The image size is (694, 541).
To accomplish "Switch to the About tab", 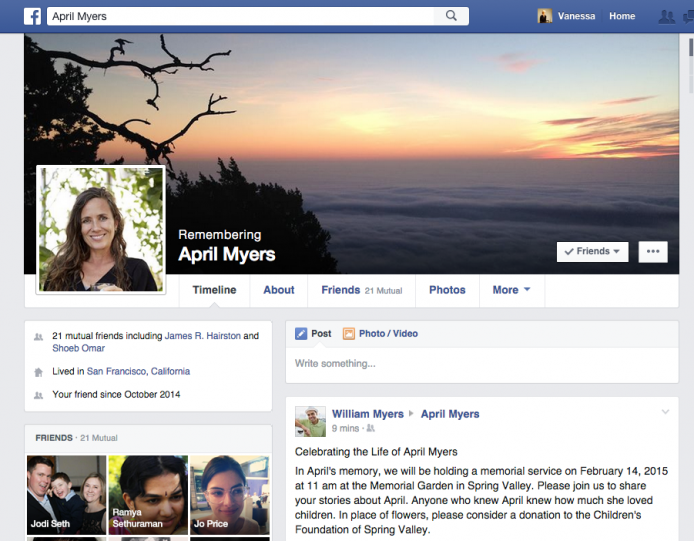I will (x=279, y=290).
